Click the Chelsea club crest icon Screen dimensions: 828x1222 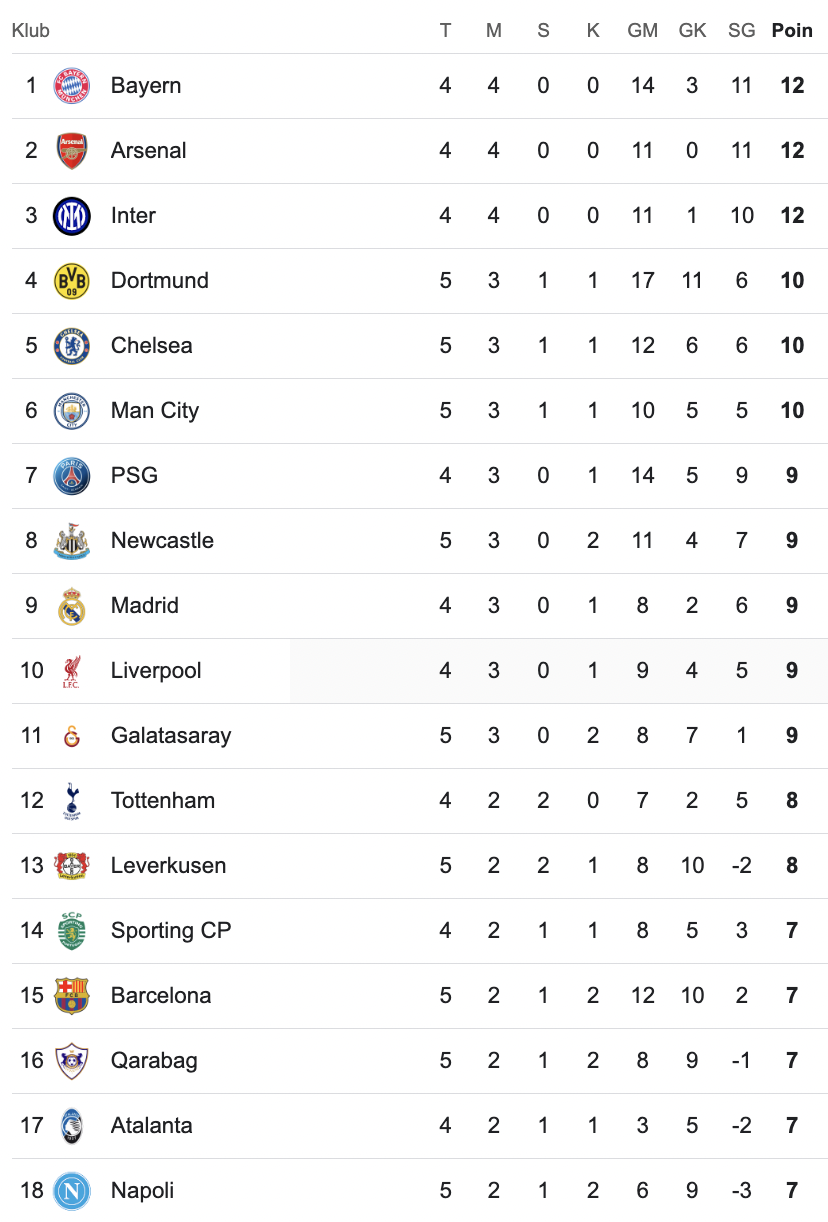pyautogui.click(x=71, y=346)
